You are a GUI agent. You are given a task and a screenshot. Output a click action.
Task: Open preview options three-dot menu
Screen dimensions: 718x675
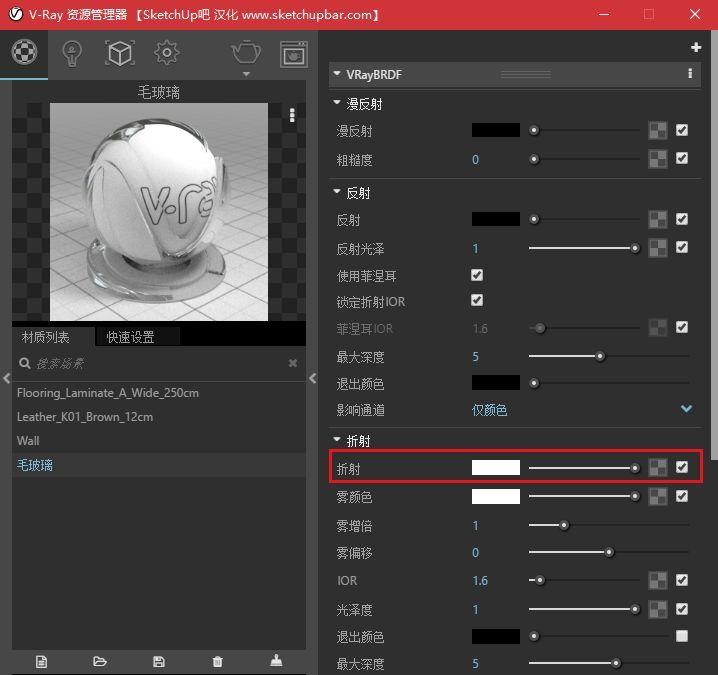(x=292, y=115)
